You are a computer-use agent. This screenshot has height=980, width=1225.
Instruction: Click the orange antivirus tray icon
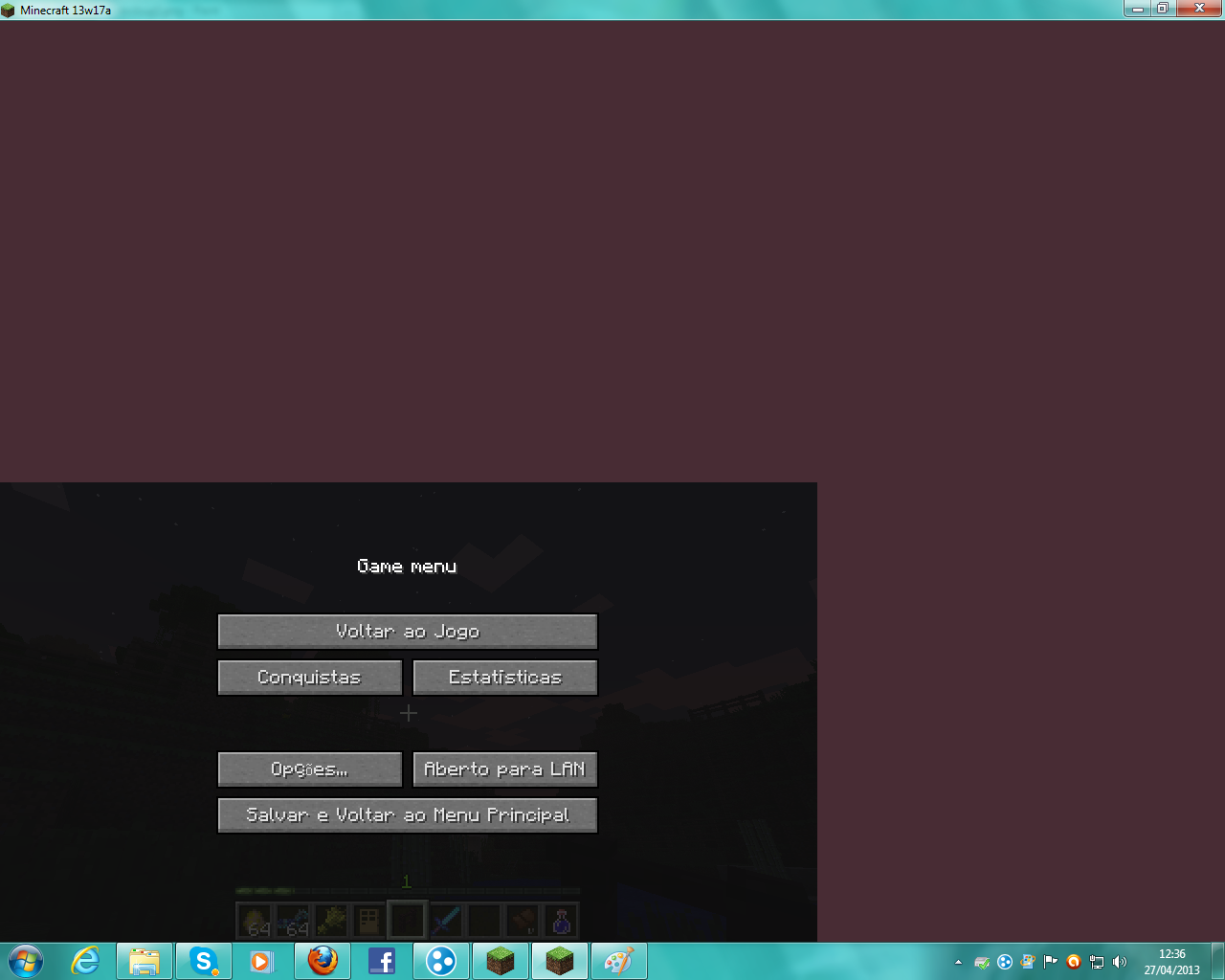[1074, 962]
